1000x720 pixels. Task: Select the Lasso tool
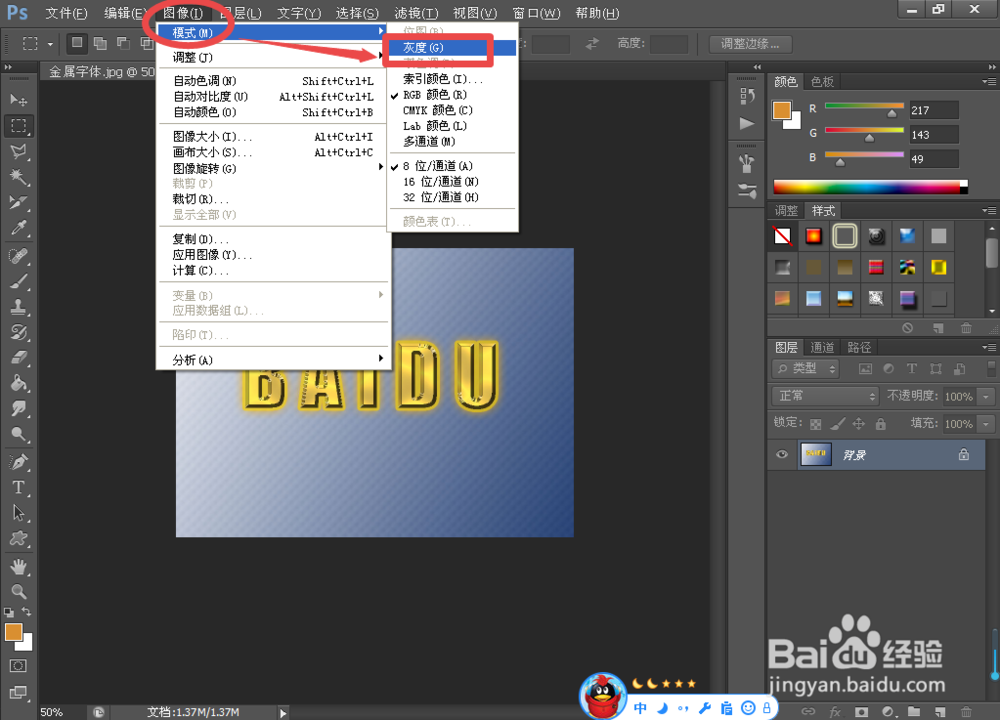(x=18, y=151)
